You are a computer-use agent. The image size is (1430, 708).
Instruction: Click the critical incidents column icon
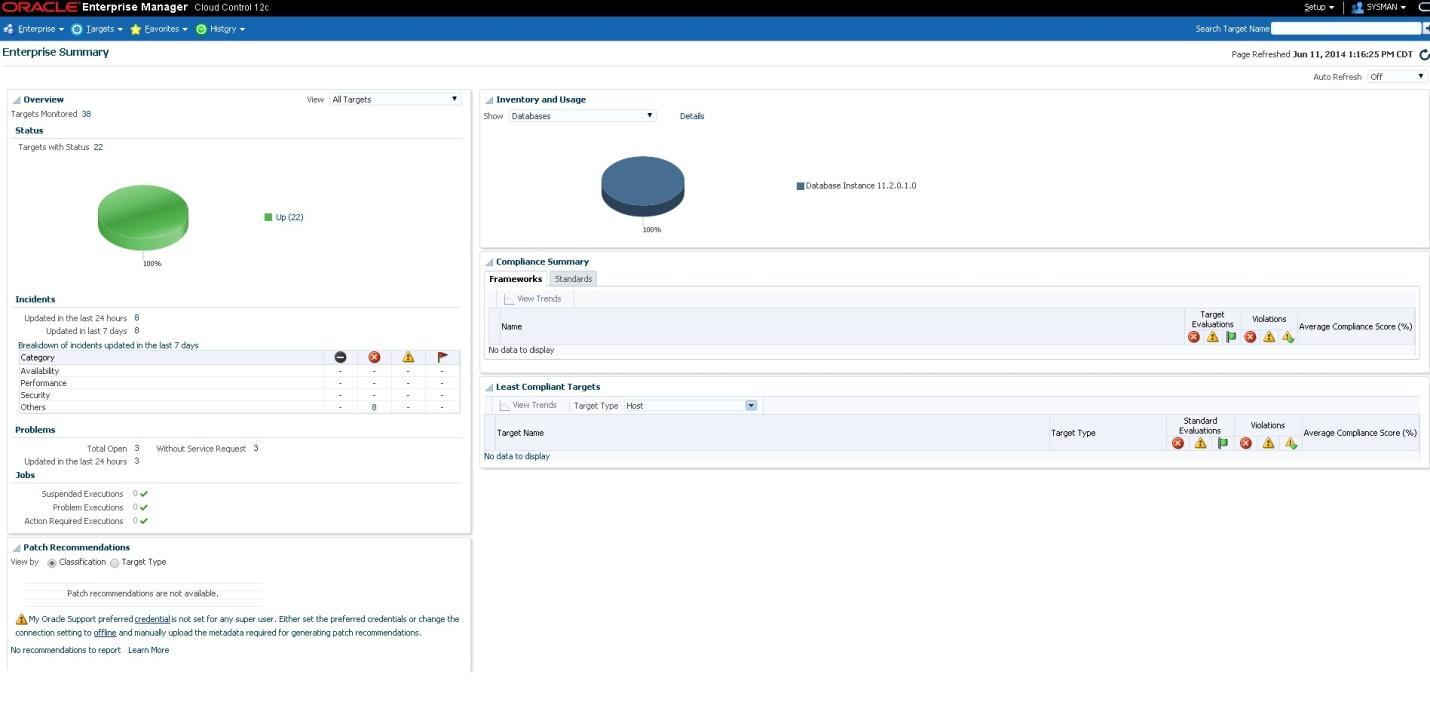(x=374, y=357)
